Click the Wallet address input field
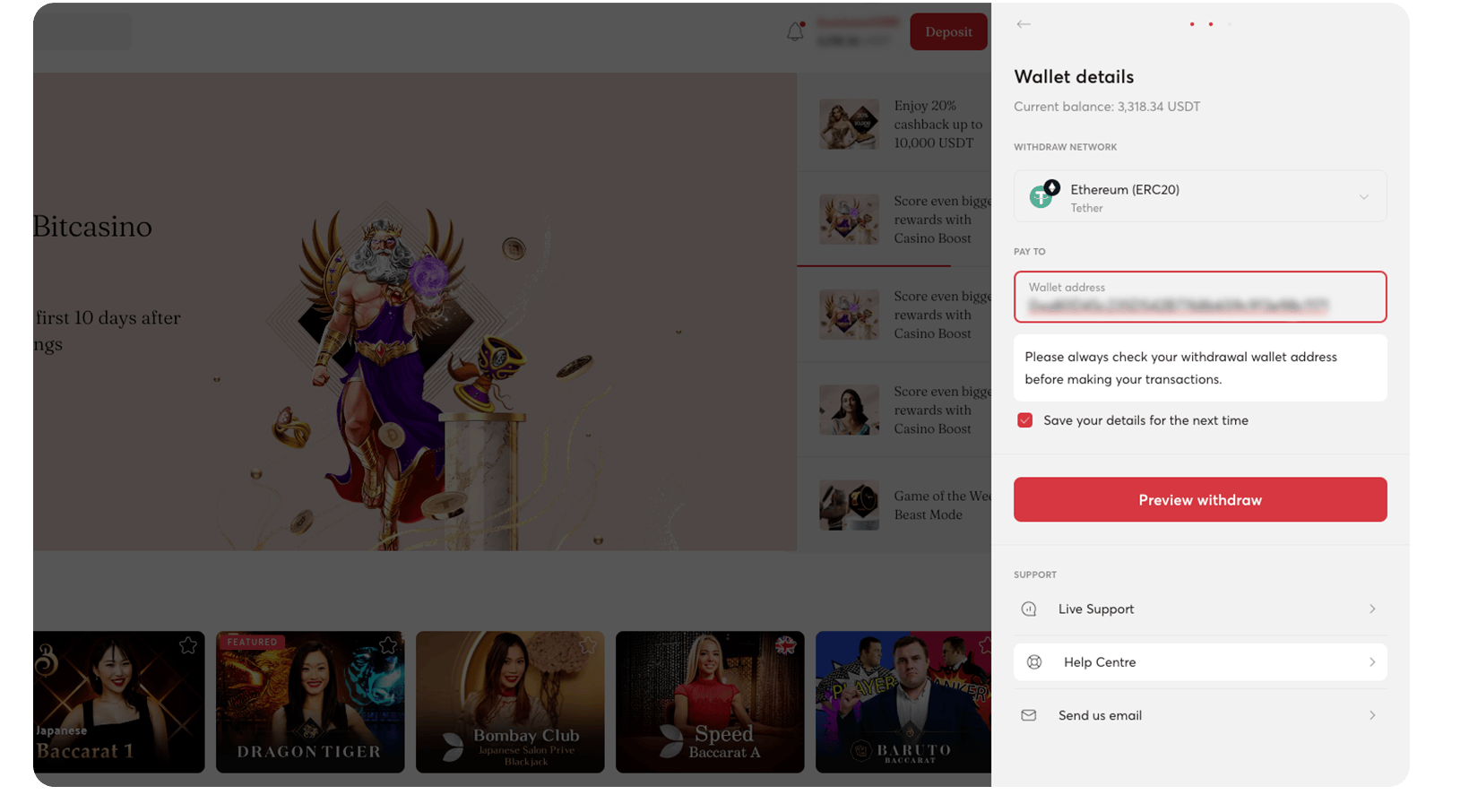The height and width of the screenshot is (812, 1469). [1199, 298]
